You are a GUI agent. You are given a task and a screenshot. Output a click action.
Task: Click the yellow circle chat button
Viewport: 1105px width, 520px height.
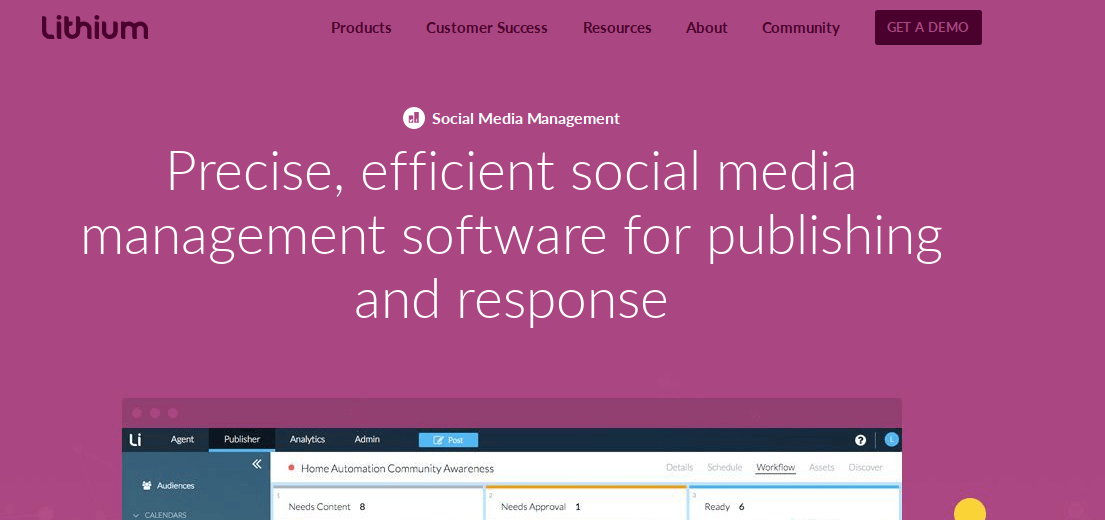(x=970, y=509)
